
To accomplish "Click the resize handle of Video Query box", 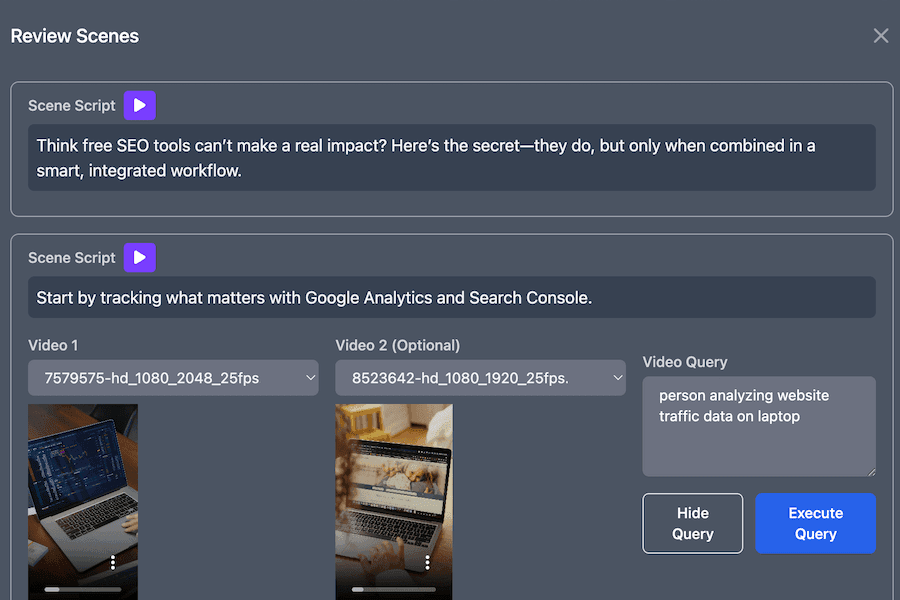I will (870, 471).
